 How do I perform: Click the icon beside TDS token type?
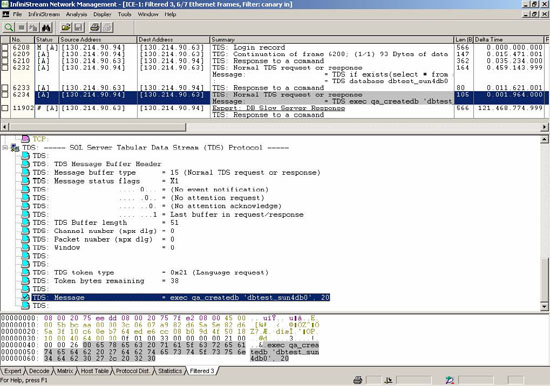coord(25,273)
